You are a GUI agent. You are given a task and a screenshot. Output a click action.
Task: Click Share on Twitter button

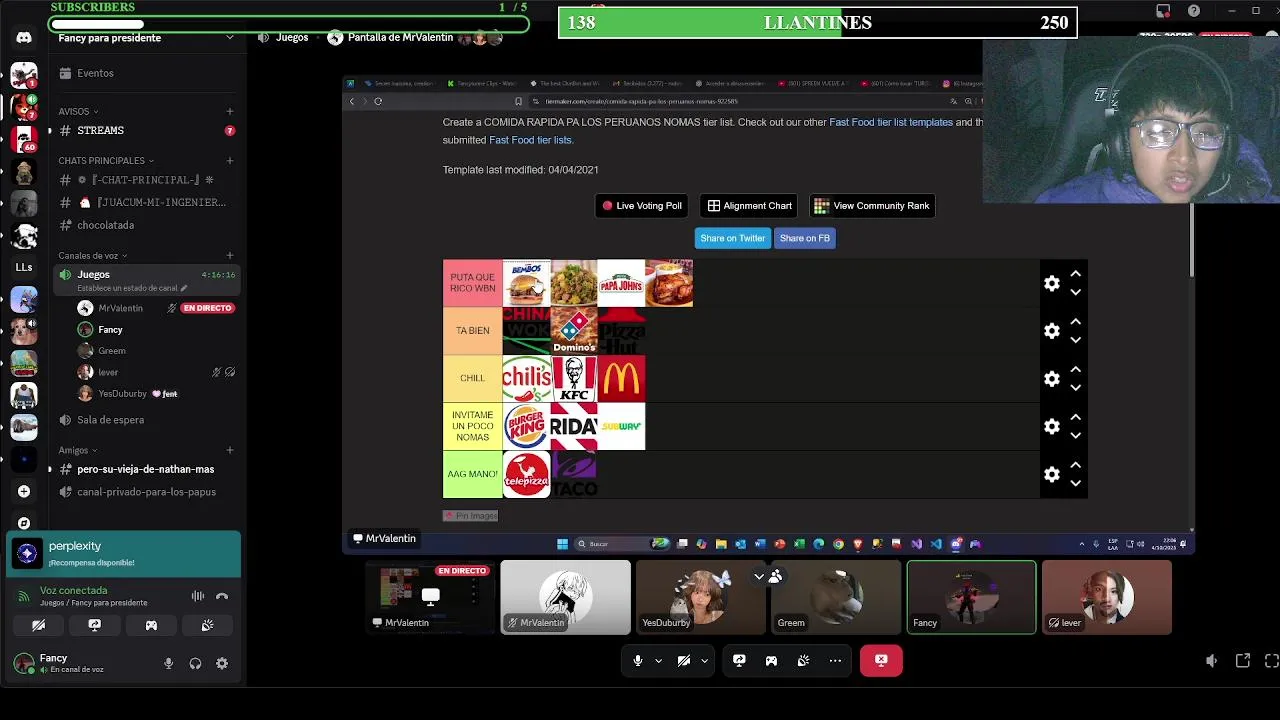pyautogui.click(x=732, y=238)
